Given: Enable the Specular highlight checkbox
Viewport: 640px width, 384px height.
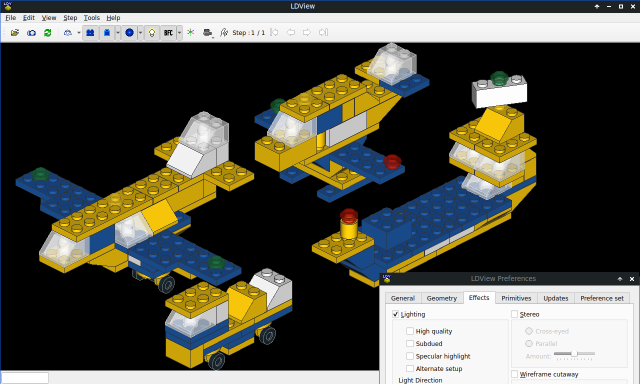Looking at the screenshot, I should point(410,356).
